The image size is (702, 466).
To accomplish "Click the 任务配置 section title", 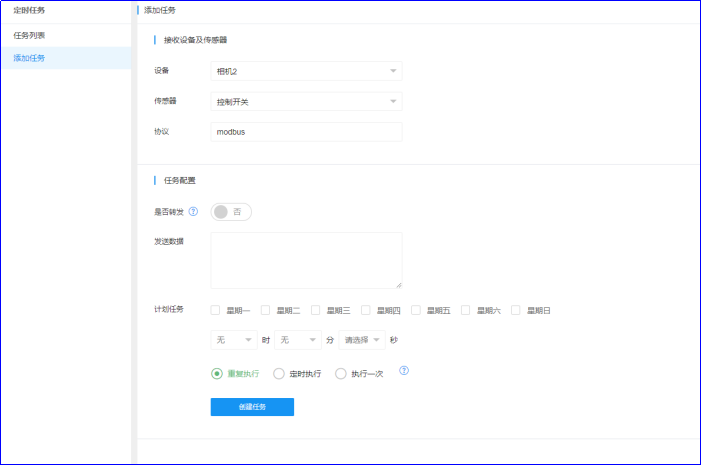I will 180,180.
